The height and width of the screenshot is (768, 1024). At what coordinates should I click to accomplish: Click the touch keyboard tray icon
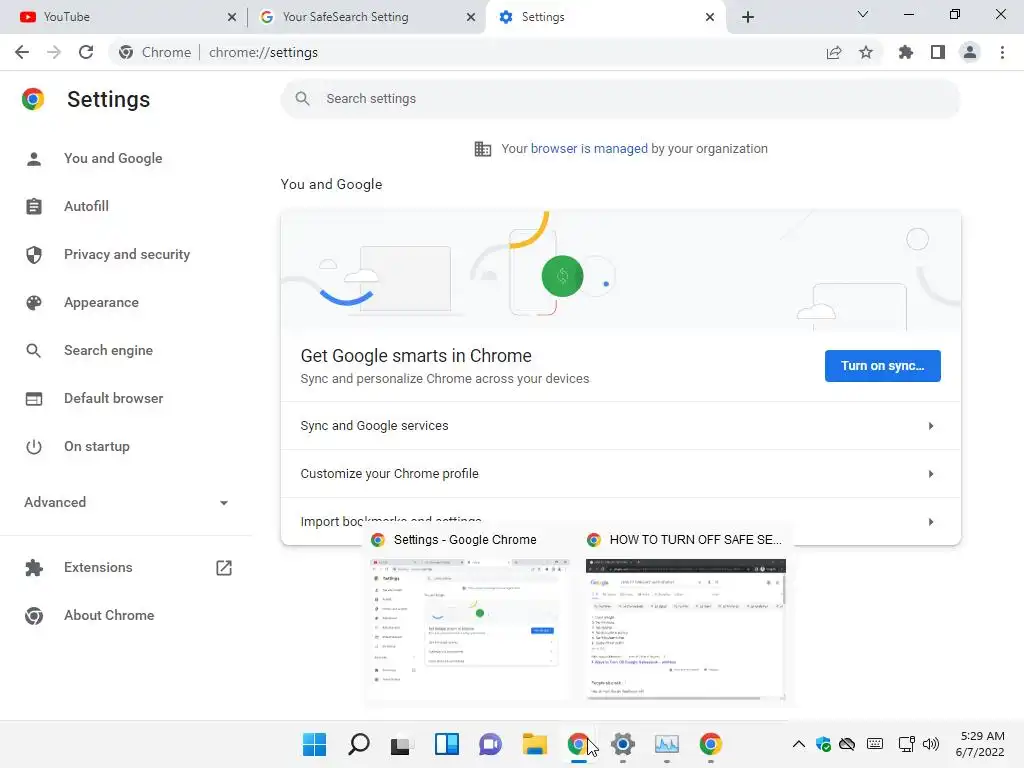[x=875, y=744]
